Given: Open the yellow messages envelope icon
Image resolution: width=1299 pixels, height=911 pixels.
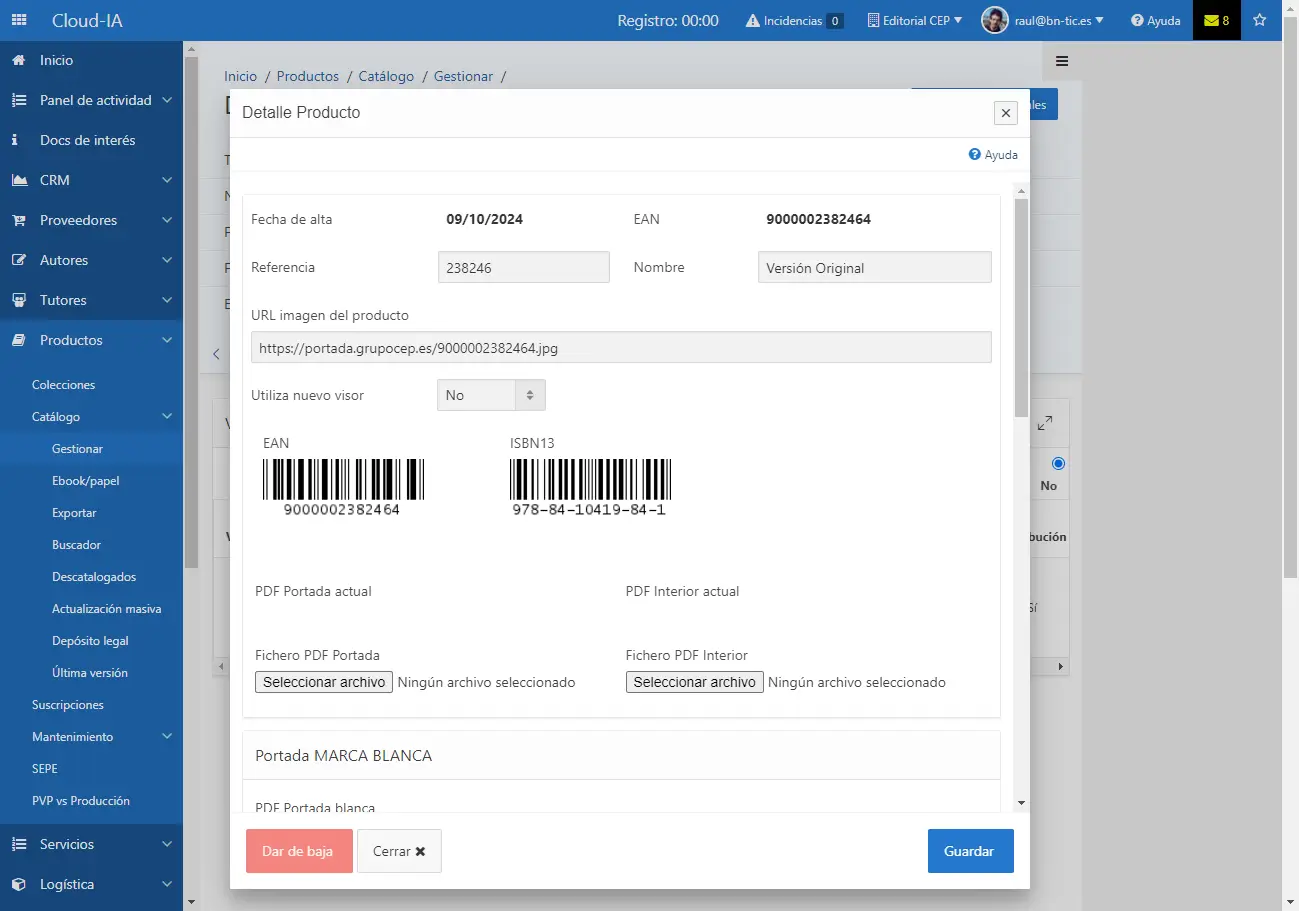Looking at the screenshot, I should (1211, 20).
